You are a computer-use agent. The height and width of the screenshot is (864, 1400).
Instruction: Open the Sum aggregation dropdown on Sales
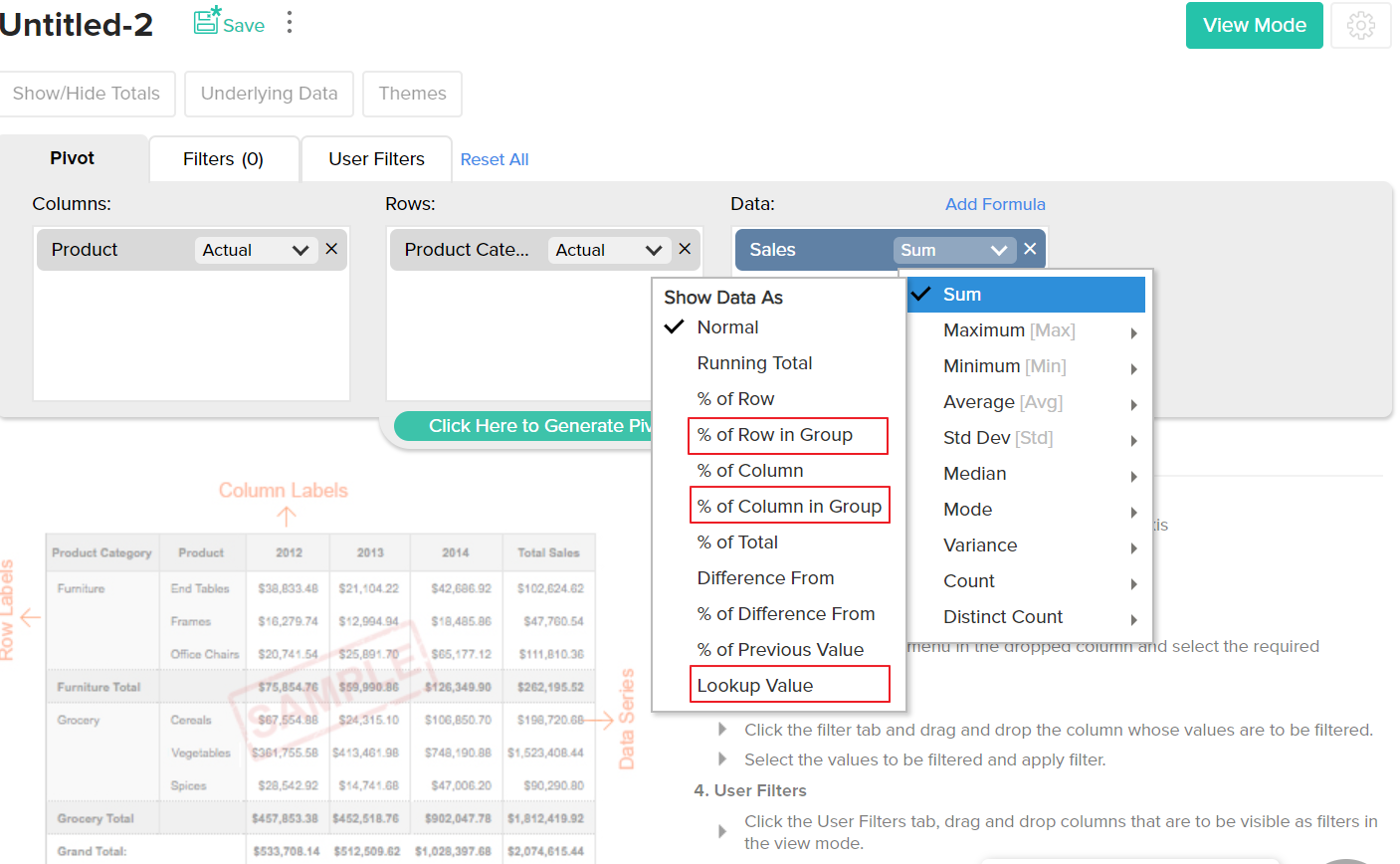tap(953, 249)
